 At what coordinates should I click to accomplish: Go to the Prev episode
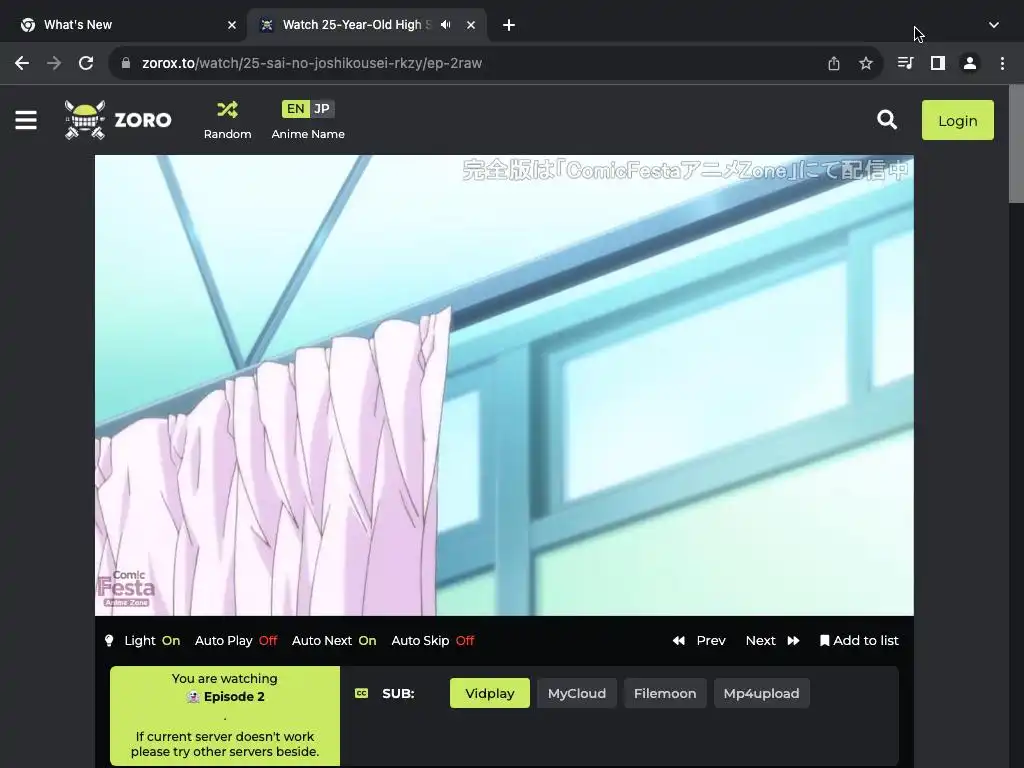699,641
